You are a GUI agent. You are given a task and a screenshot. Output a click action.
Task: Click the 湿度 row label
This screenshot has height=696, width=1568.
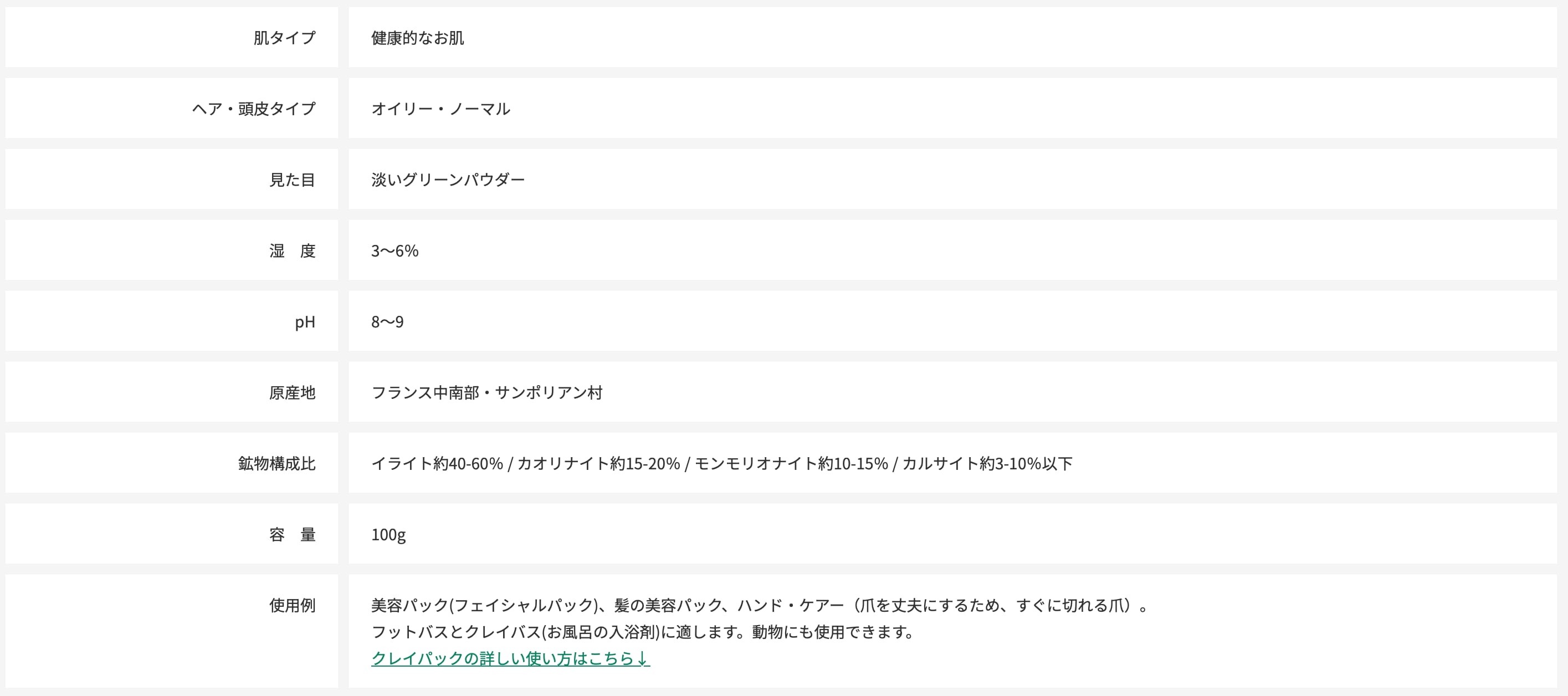292,251
